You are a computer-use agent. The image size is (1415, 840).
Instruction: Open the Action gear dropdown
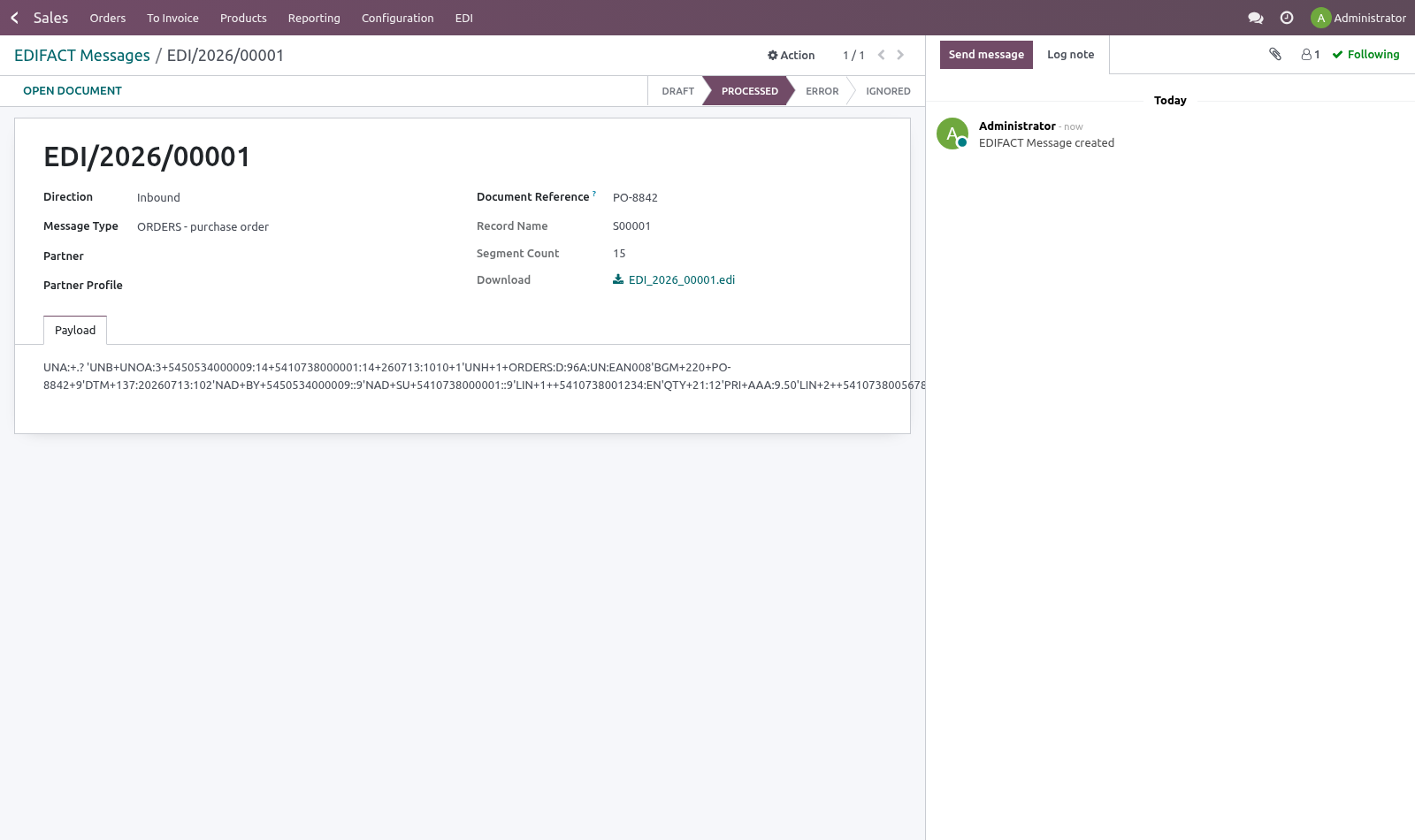point(791,55)
